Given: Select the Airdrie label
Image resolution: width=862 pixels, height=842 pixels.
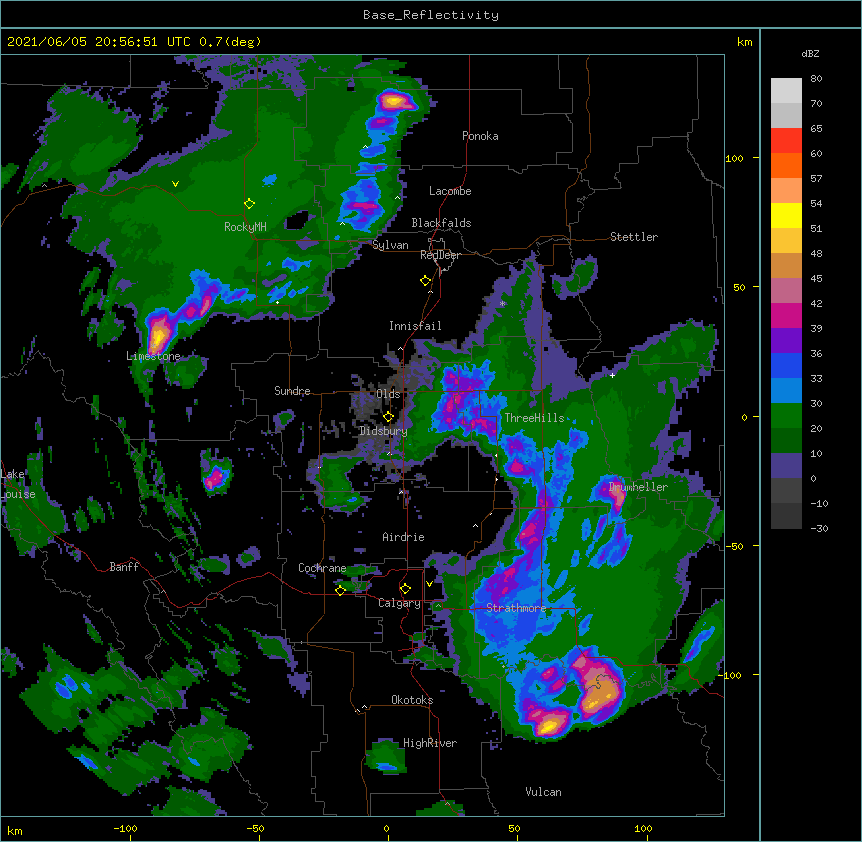Looking at the screenshot, I should coord(404,537).
